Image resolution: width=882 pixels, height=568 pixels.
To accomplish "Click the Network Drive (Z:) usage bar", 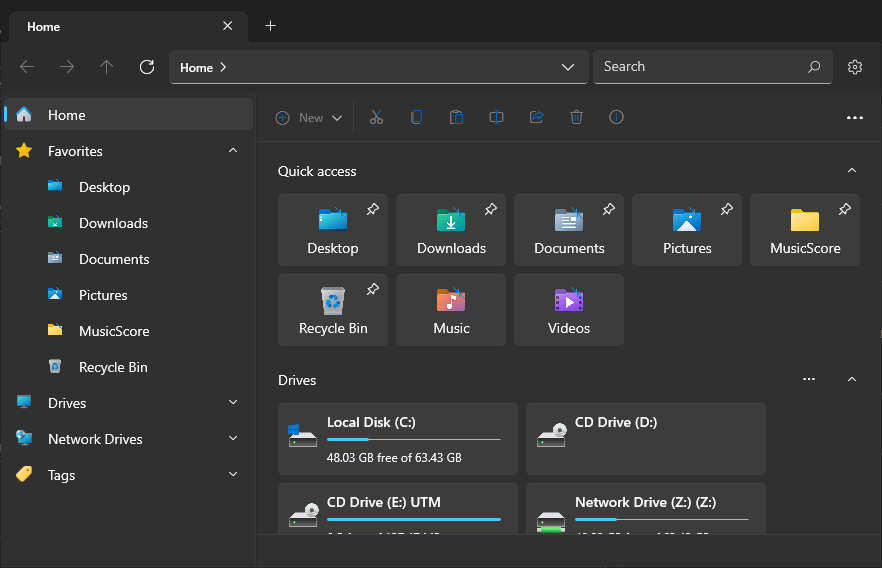I will coord(662,519).
